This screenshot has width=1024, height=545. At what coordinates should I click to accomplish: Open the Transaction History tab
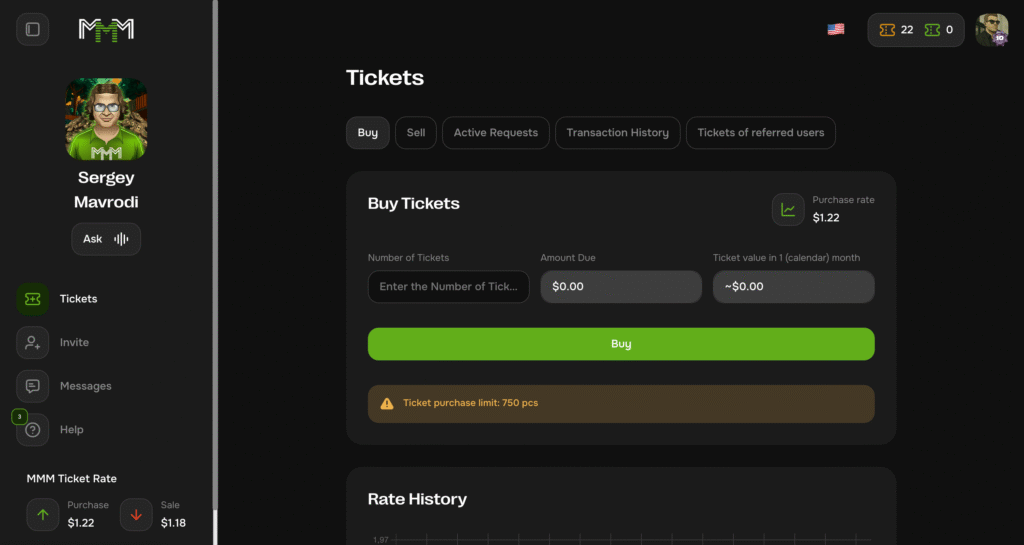617,133
